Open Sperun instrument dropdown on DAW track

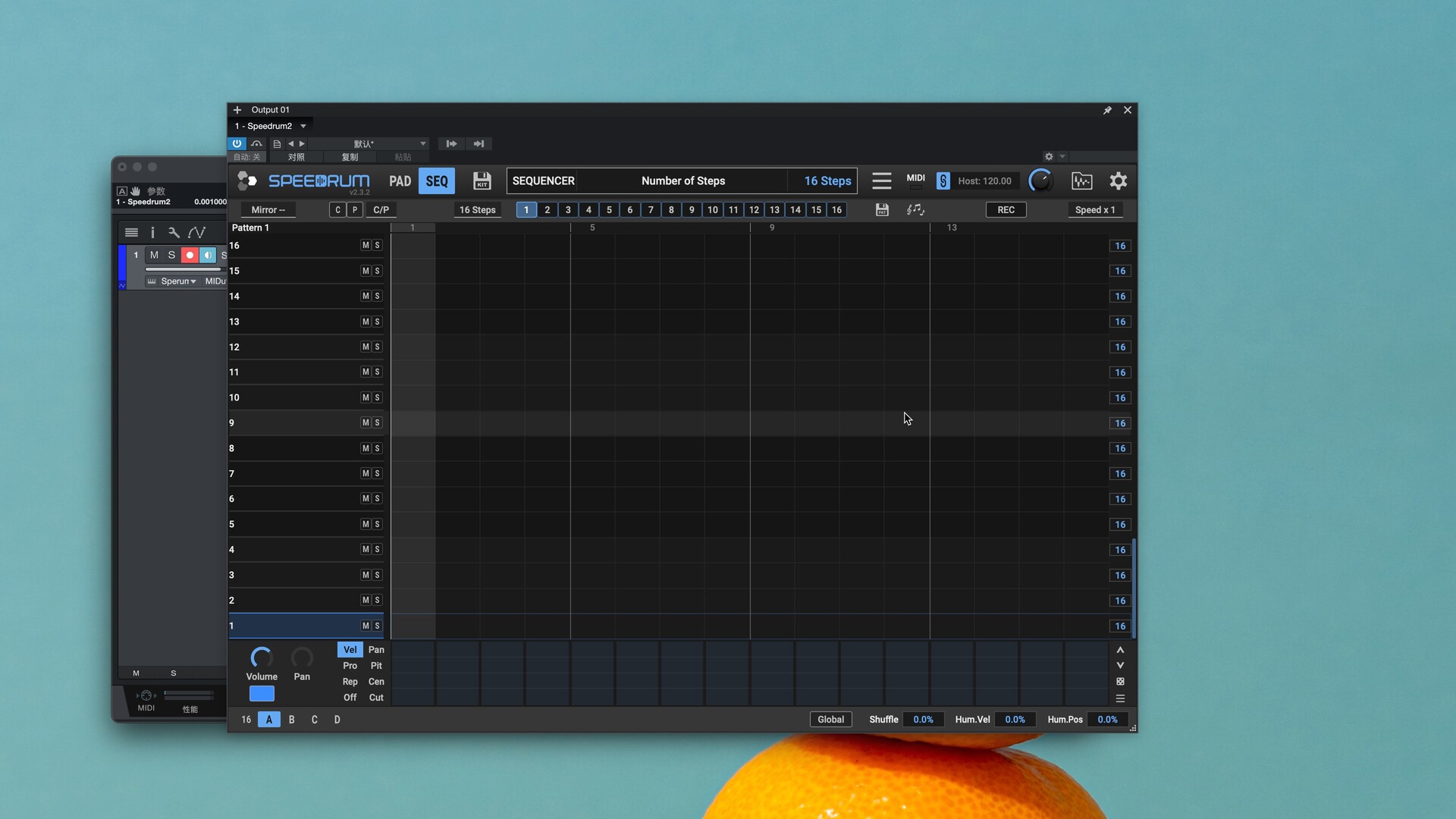pyautogui.click(x=177, y=281)
